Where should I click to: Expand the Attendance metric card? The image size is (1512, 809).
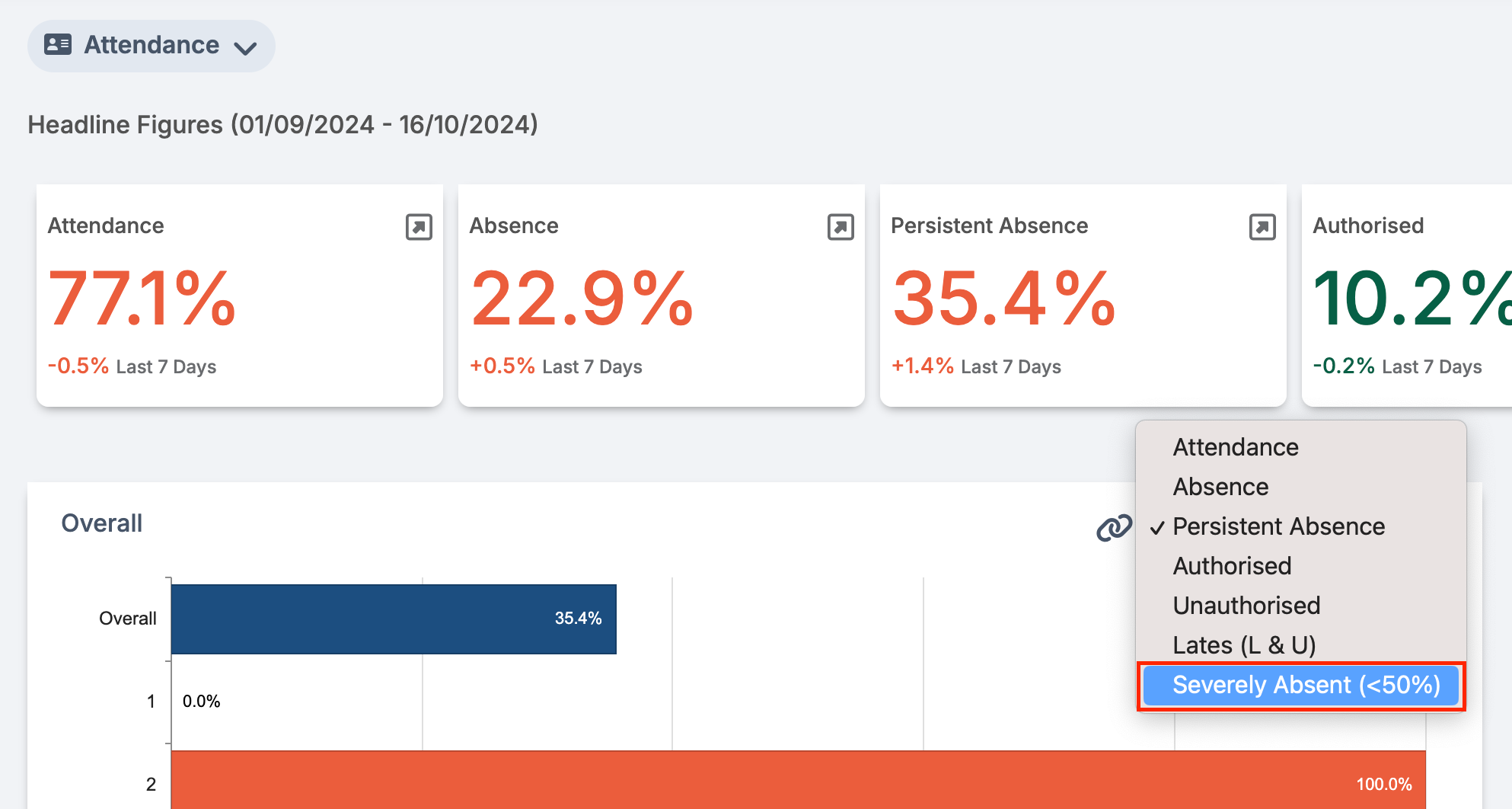tap(418, 226)
